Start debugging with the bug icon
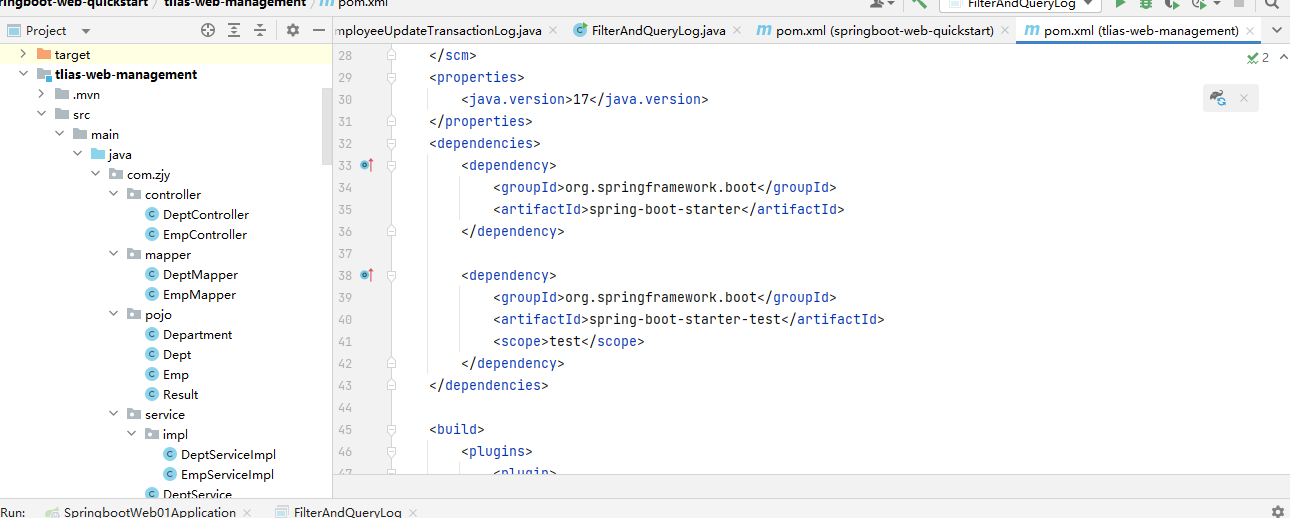The height and width of the screenshot is (518, 1290). (x=1146, y=4)
